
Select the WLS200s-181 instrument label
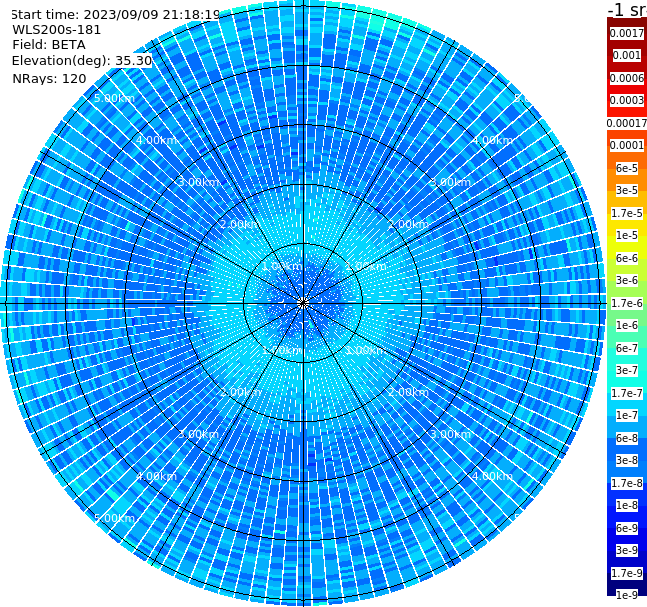tap(57, 30)
